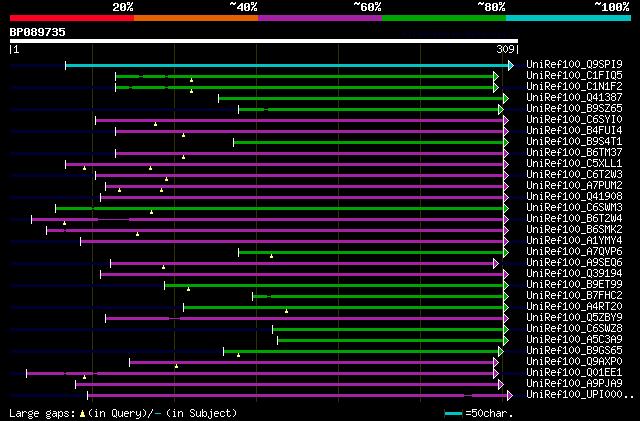Click the red 20% identity legend segment

[72, 18]
